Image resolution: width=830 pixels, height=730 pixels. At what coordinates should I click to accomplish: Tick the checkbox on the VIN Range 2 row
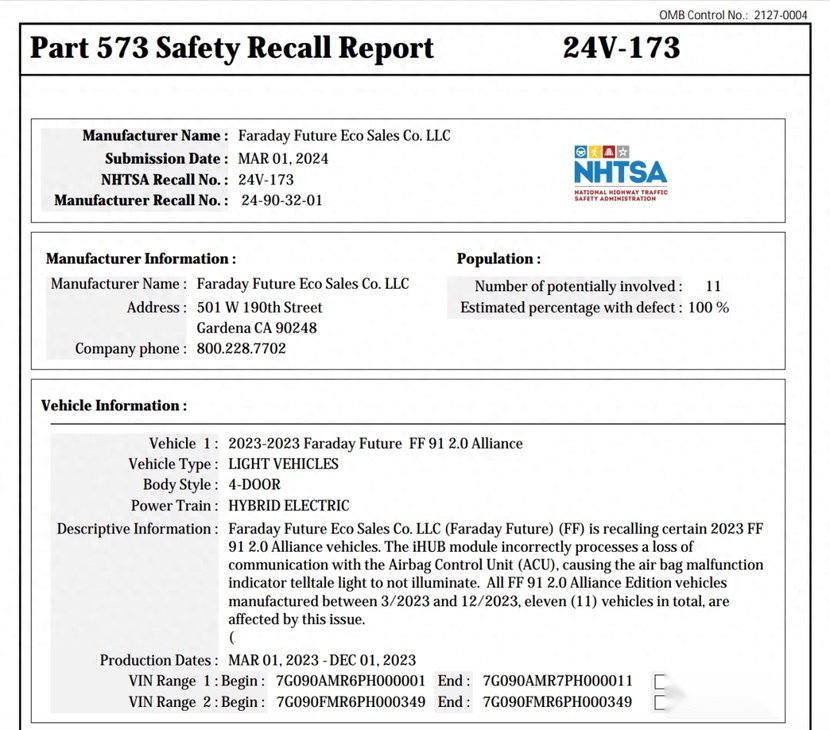[x=660, y=702]
